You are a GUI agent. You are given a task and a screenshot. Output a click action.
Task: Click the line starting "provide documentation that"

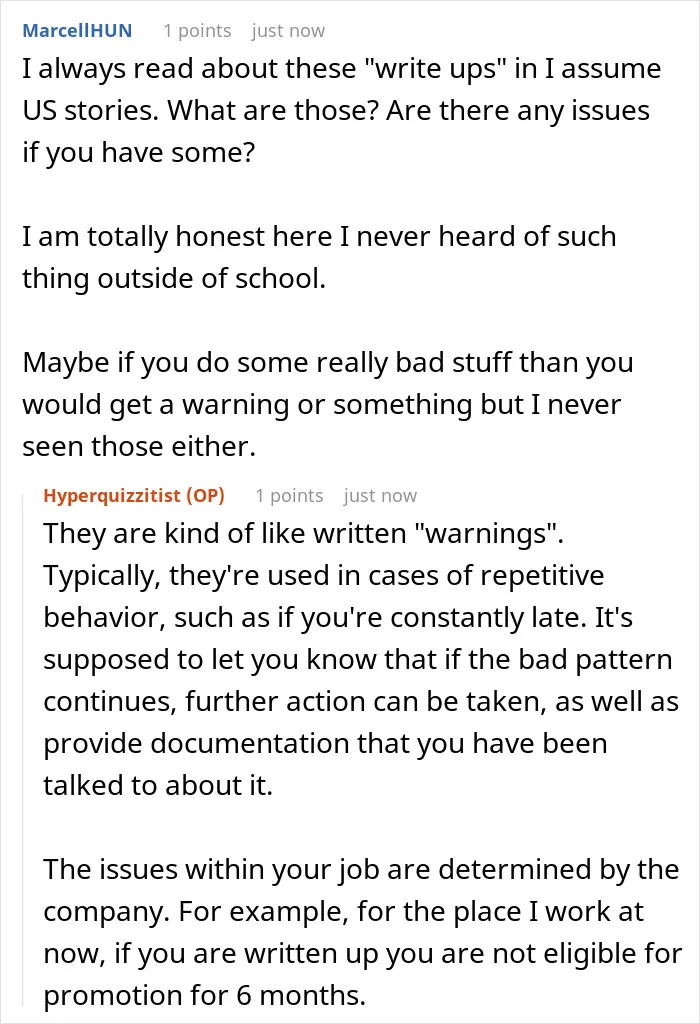point(325,744)
